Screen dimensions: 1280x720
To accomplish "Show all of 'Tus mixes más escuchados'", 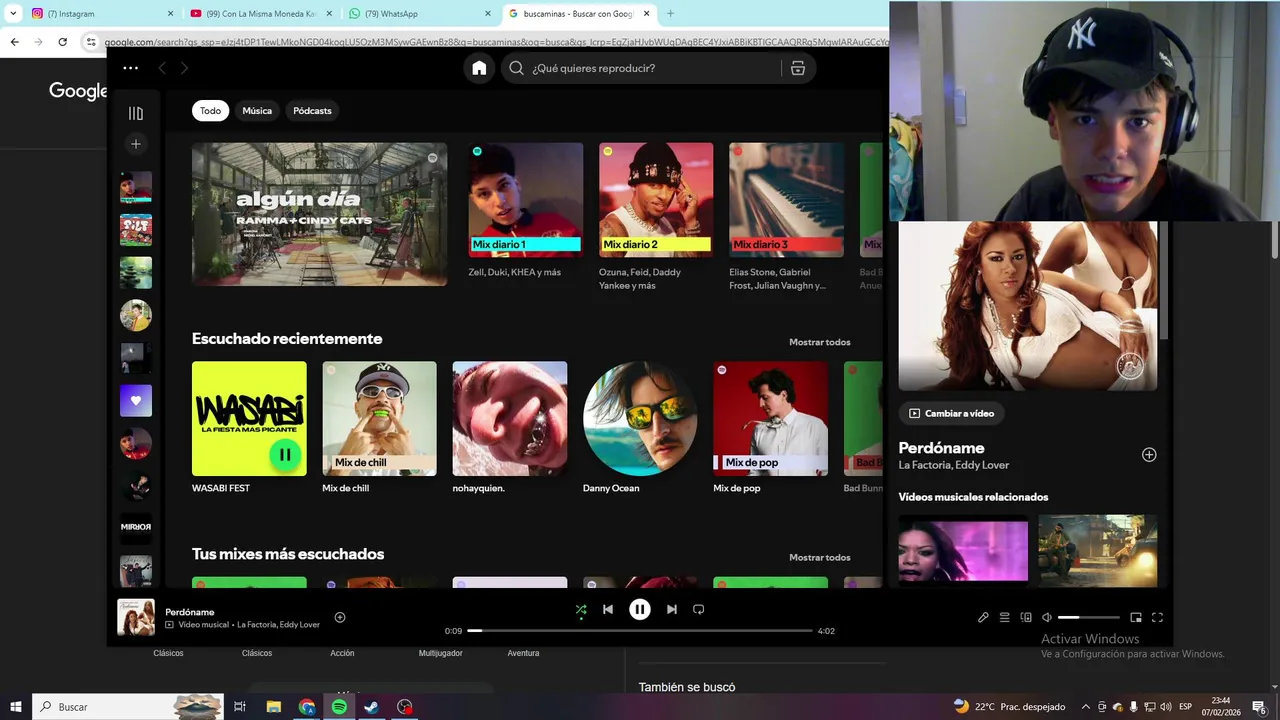I will tap(819, 557).
